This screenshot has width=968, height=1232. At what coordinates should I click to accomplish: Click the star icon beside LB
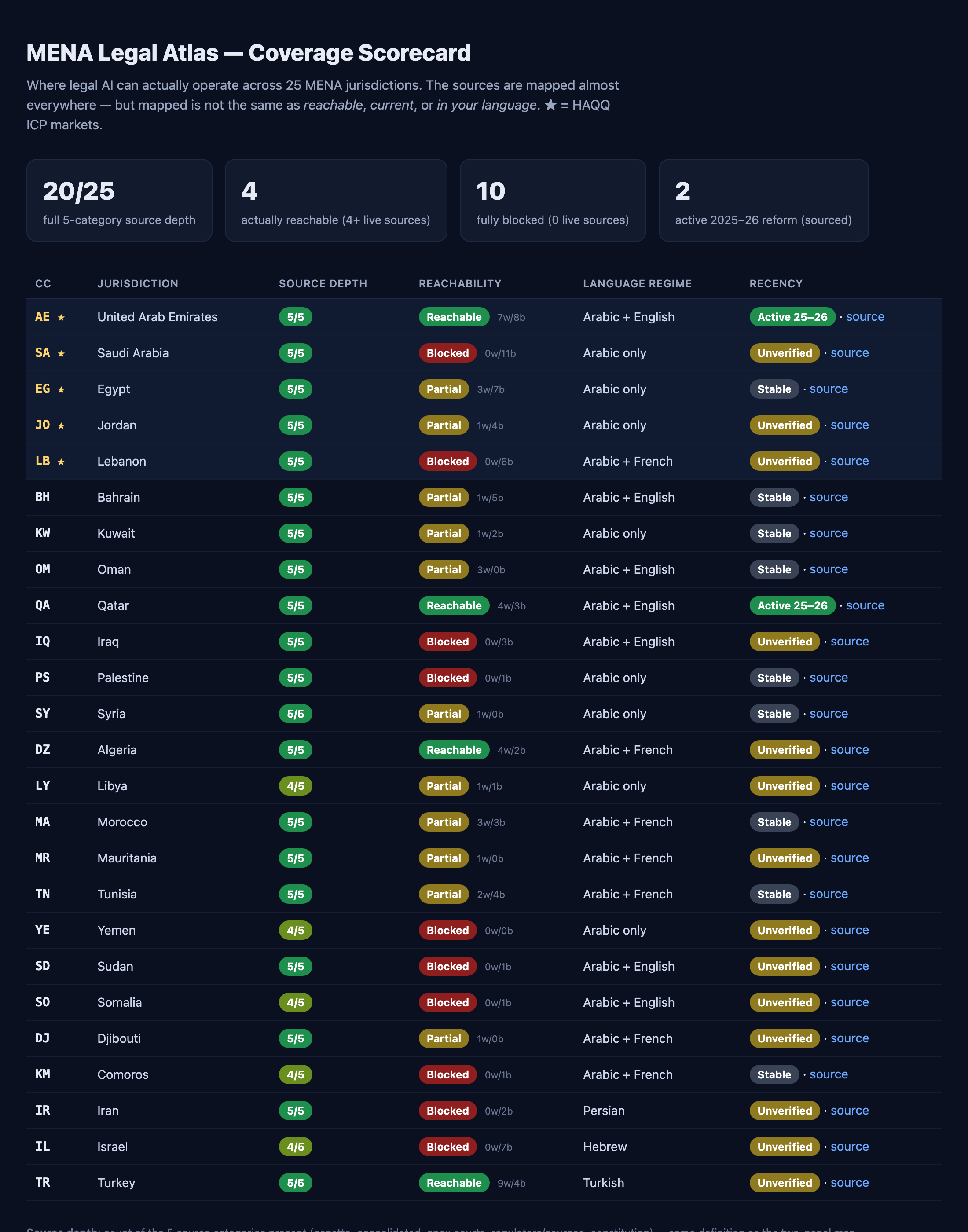(x=61, y=462)
